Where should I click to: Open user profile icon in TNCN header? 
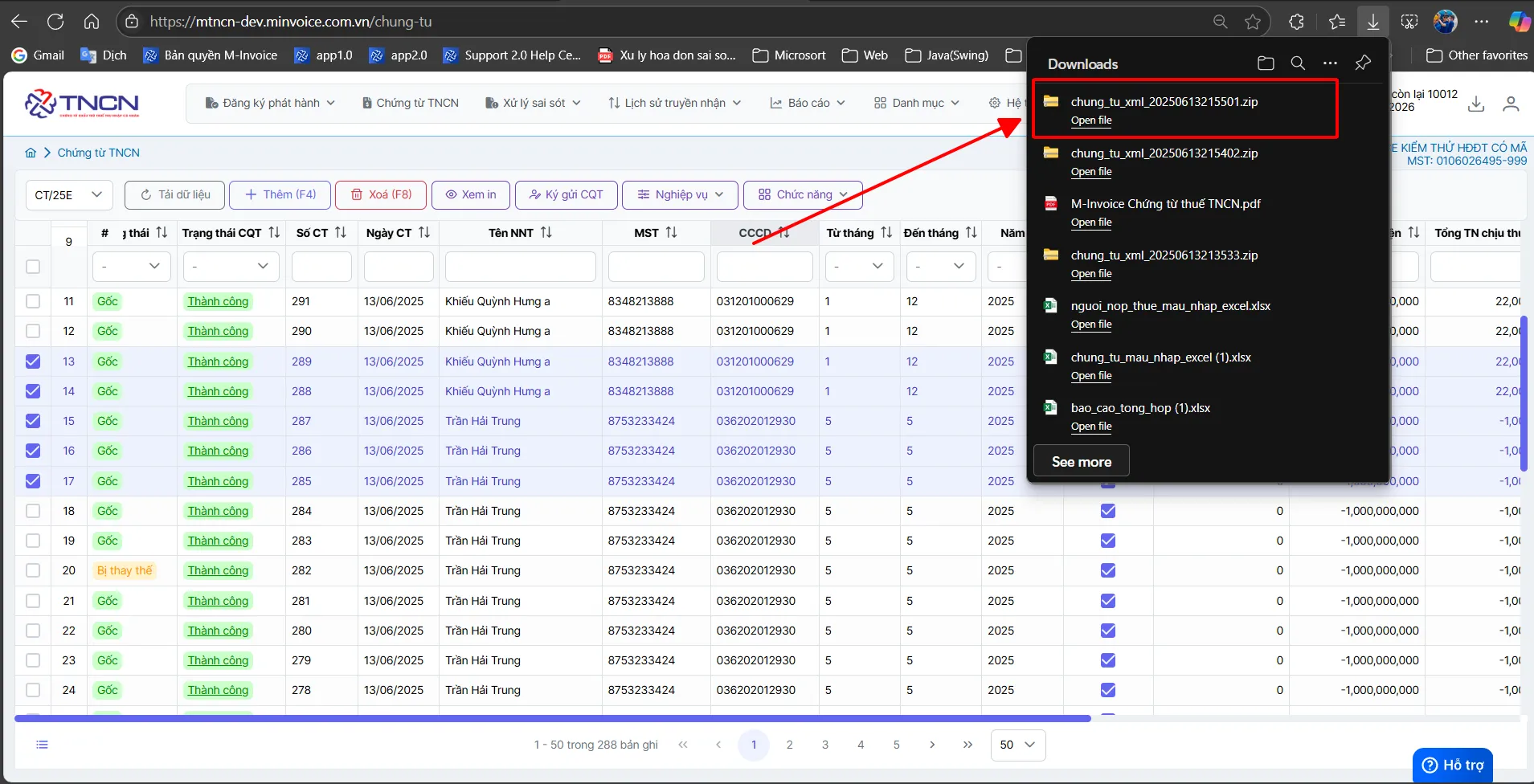(1511, 104)
